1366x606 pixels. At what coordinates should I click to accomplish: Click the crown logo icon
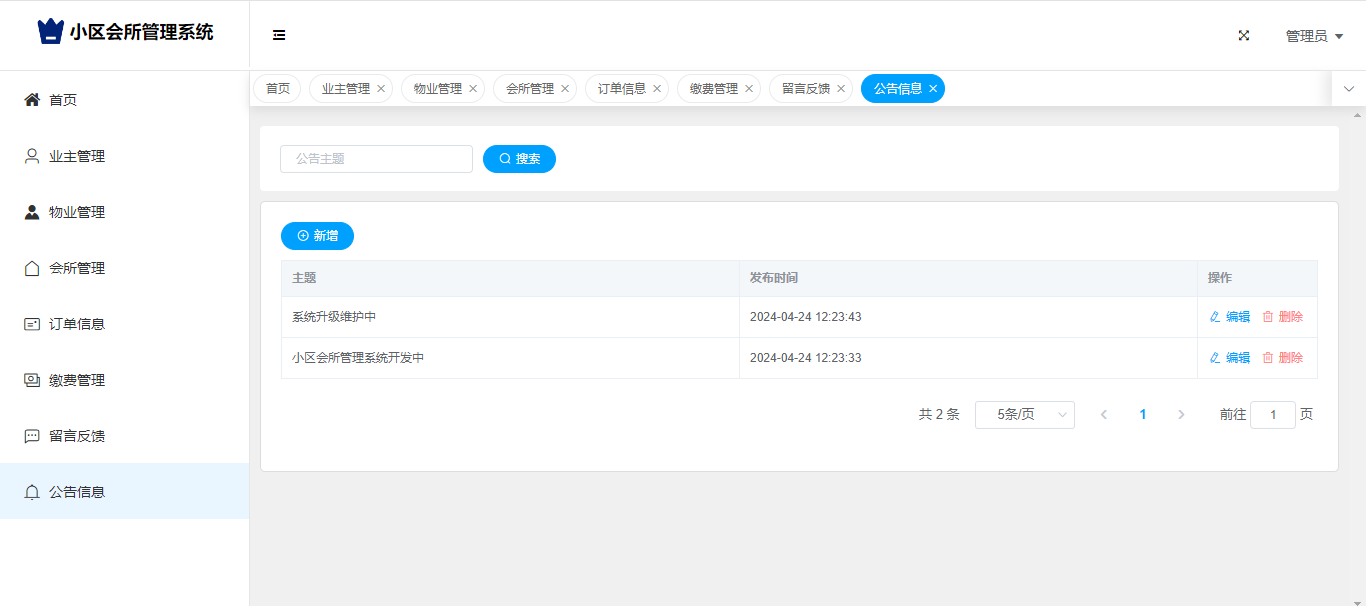click(x=50, y=32)
